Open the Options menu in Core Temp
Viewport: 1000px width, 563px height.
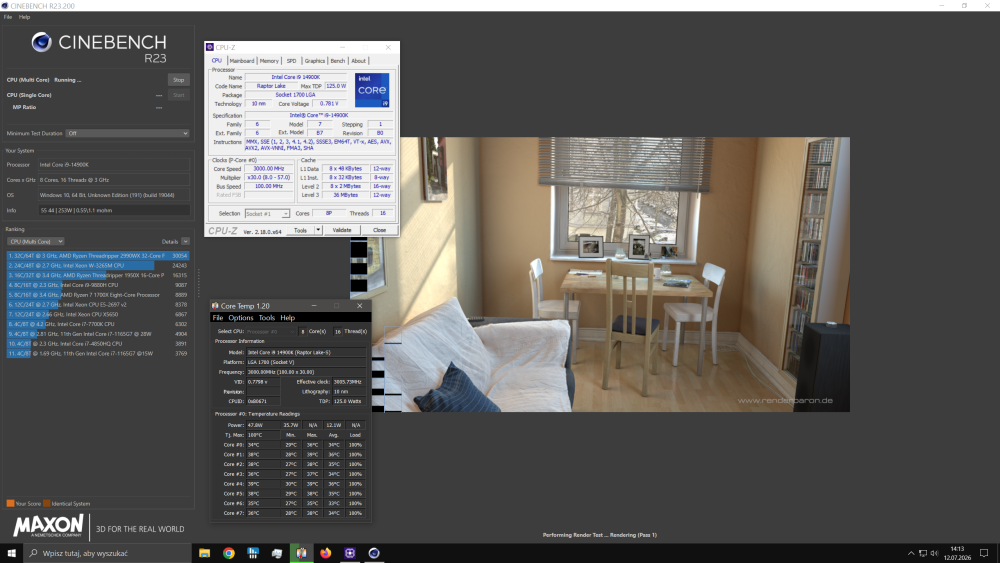point(240,318)
